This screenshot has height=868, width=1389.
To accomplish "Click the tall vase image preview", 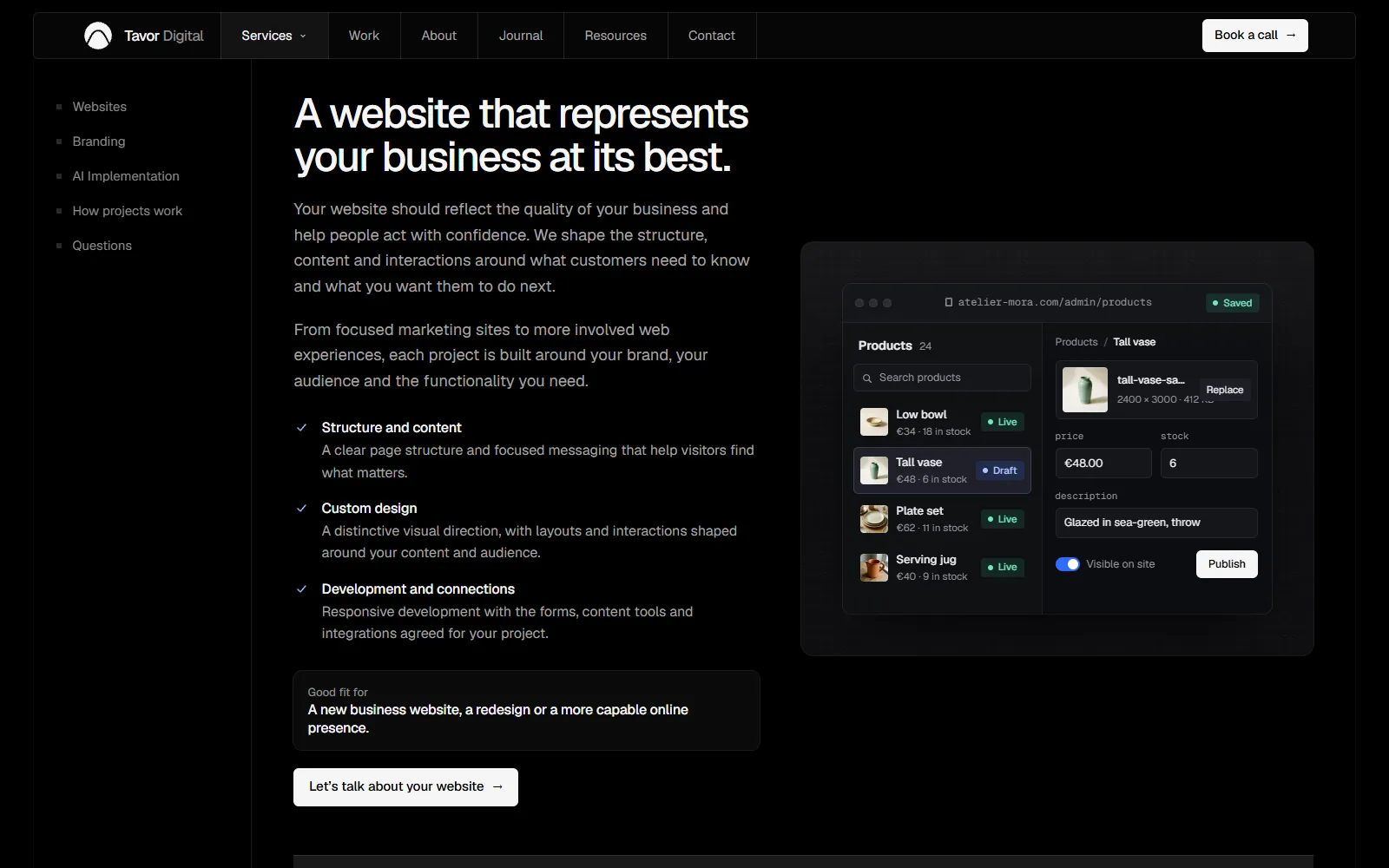I will click(x=1085, y=390).
